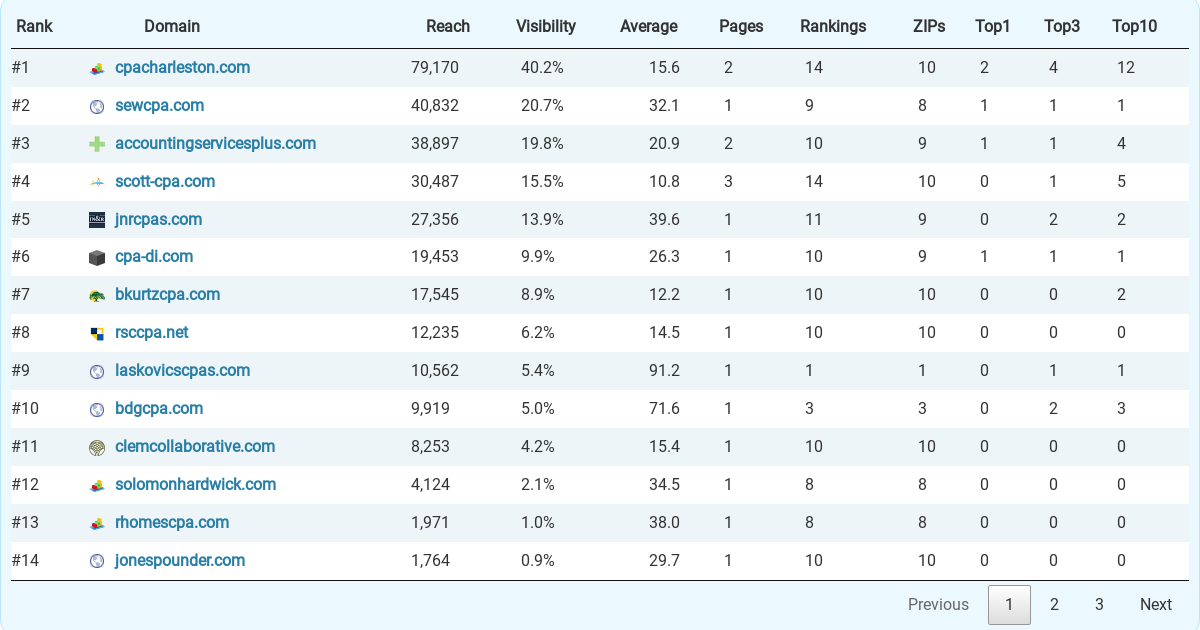Sort table by Visibility column header
This screenshot has width=1200, height=630.
tap(545, 26)
